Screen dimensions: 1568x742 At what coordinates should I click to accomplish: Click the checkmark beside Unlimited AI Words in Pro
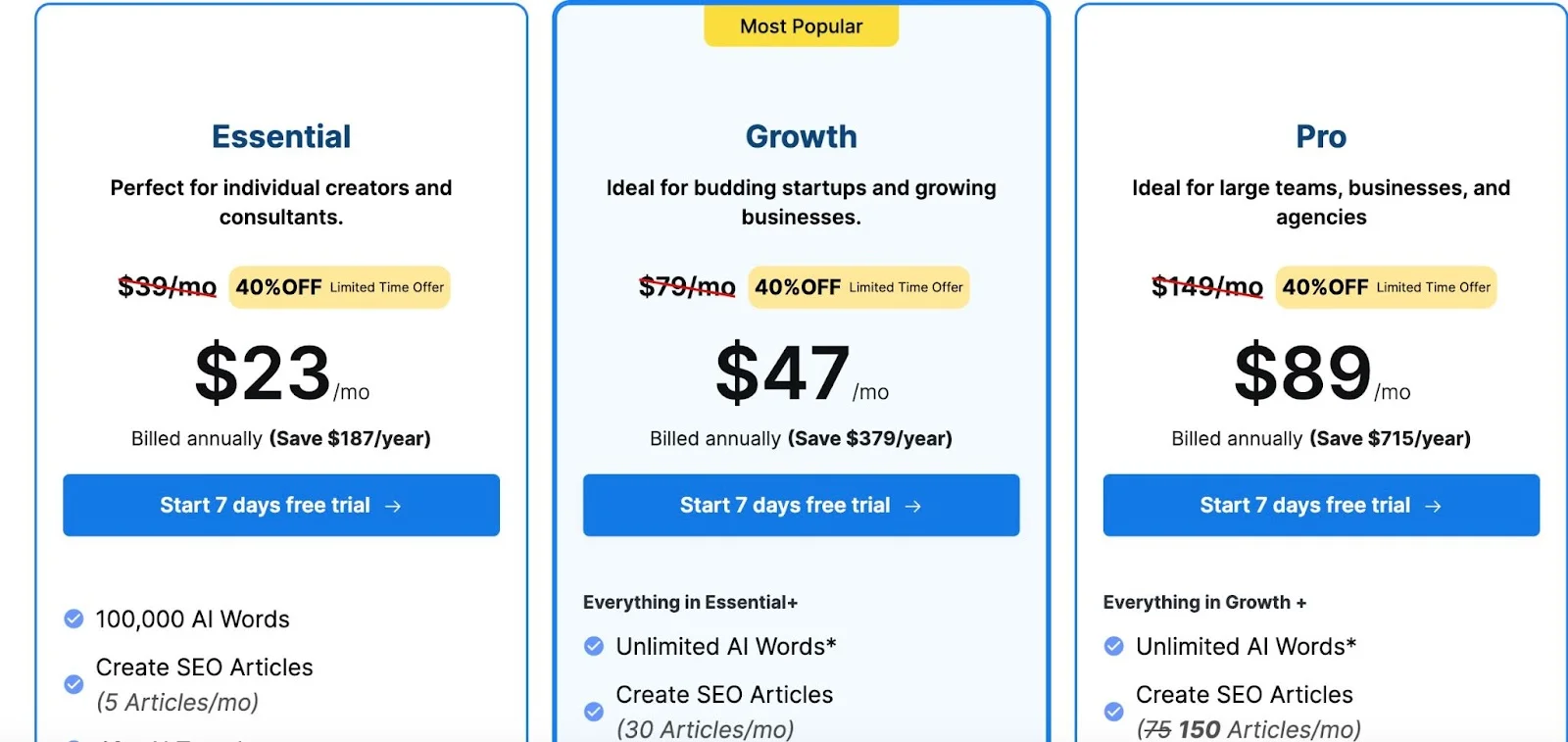pyautogui.click(x=1113, y=645)
